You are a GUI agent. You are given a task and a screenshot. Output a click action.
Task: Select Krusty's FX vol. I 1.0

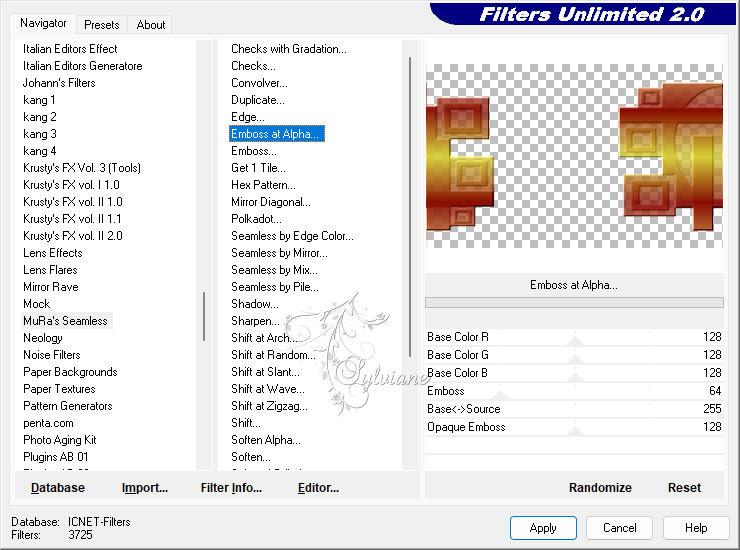pyautogui.click(x=71, y=185)
